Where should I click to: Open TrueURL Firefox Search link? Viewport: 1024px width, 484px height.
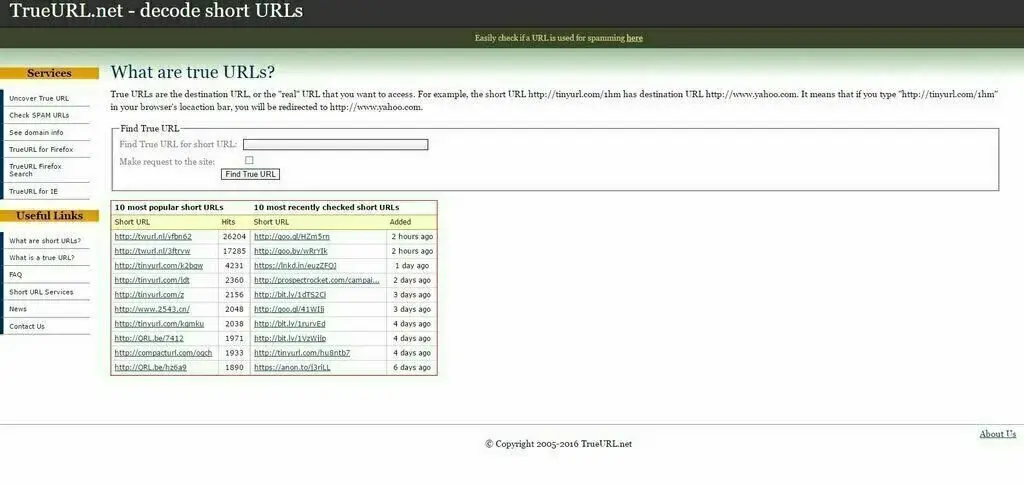point(35,170)
